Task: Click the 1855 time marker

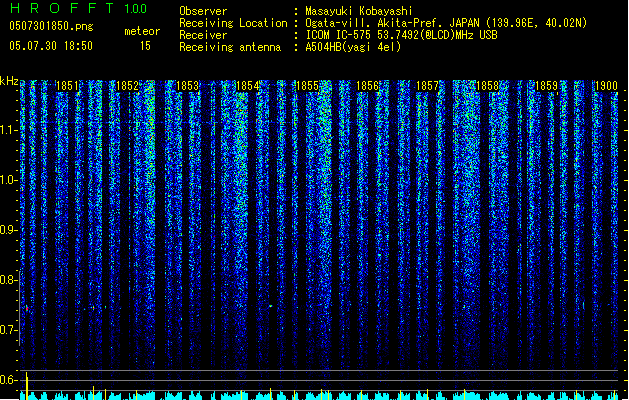Action: pyautogui.click(x=307, y=86)
